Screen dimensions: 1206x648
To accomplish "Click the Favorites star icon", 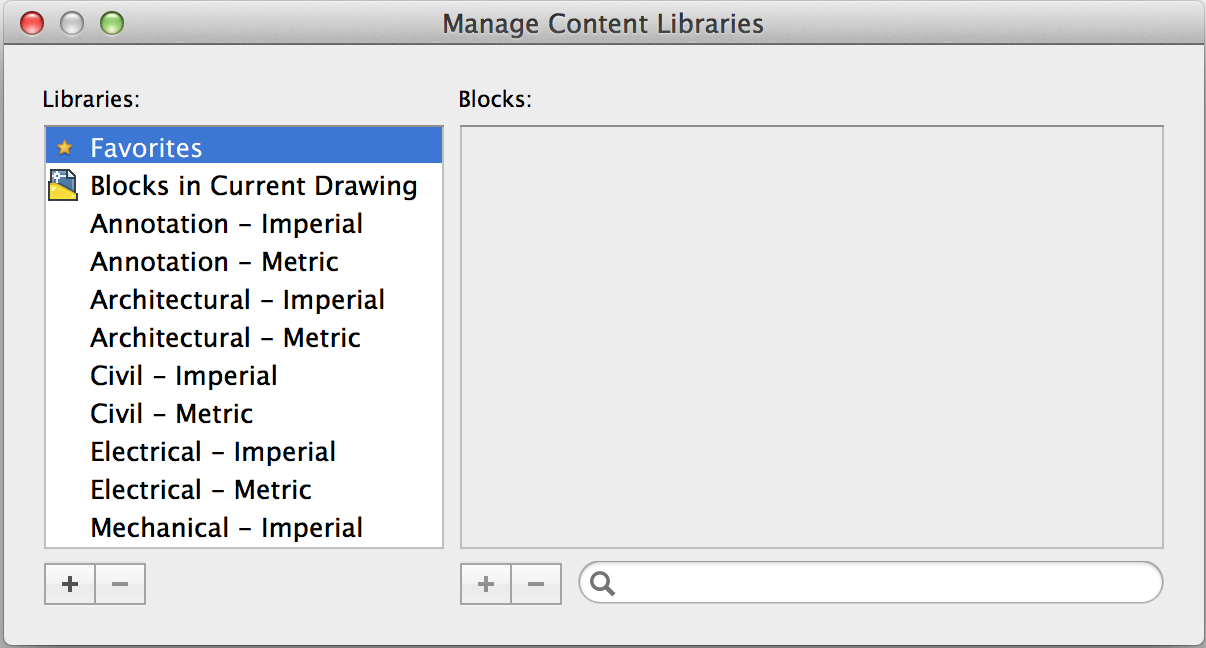I will pyautogui.click(x=65, y=148).
